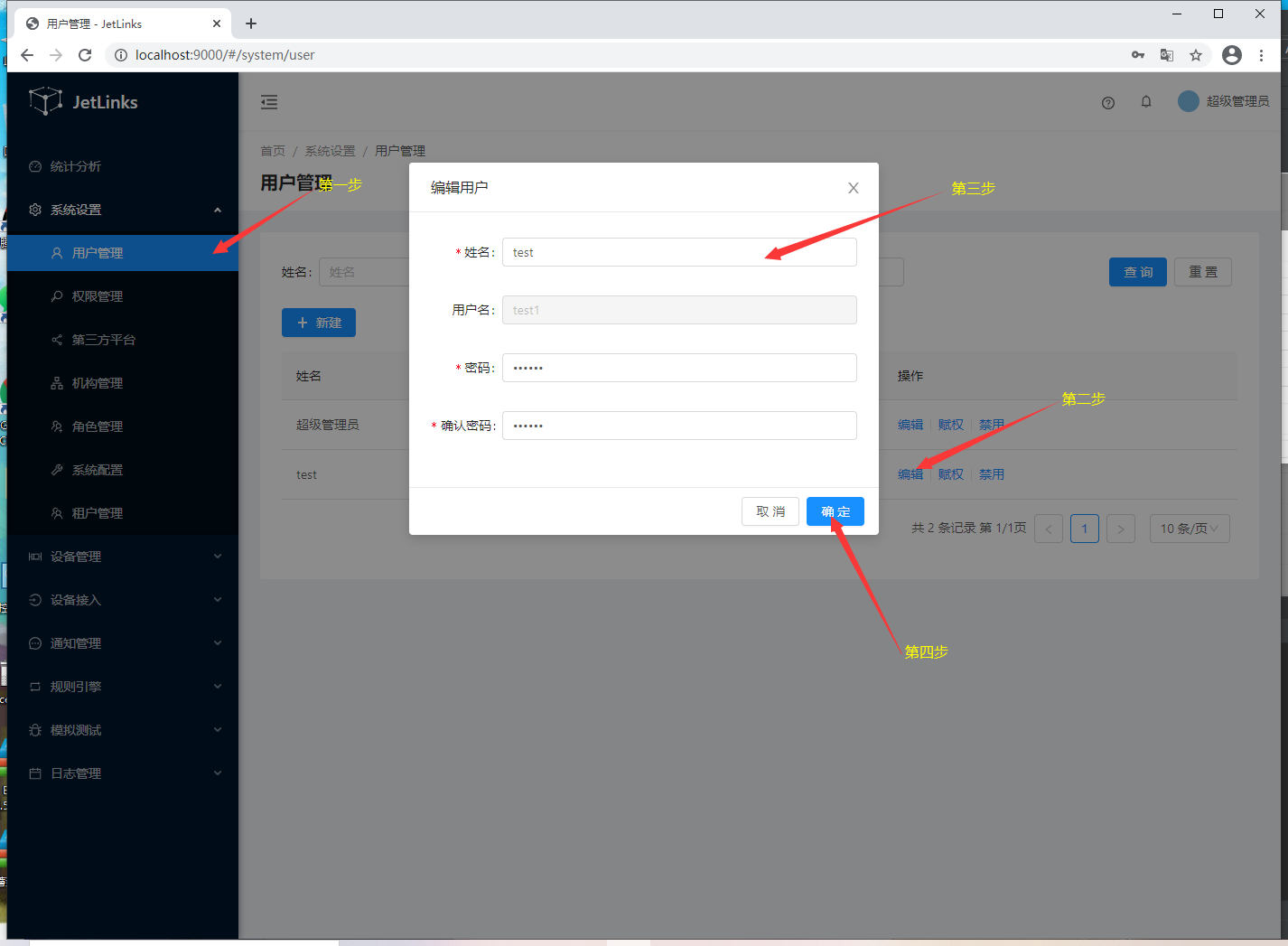Screen dimensions: 1288x946
Task: Open 角色管理 in the sidebar
Action: (98, 426)
